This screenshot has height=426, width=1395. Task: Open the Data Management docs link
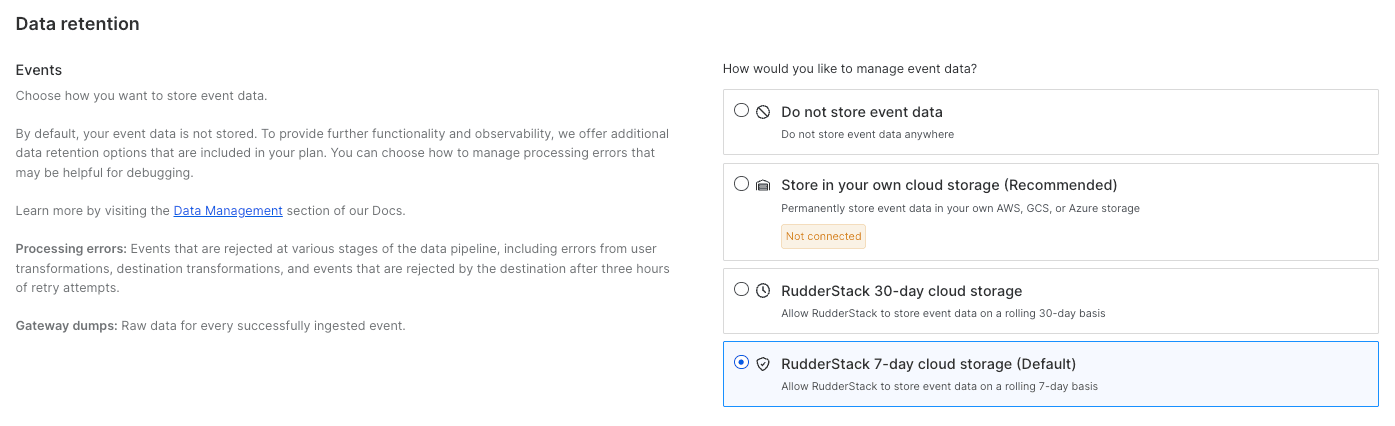tap(228, 211)
